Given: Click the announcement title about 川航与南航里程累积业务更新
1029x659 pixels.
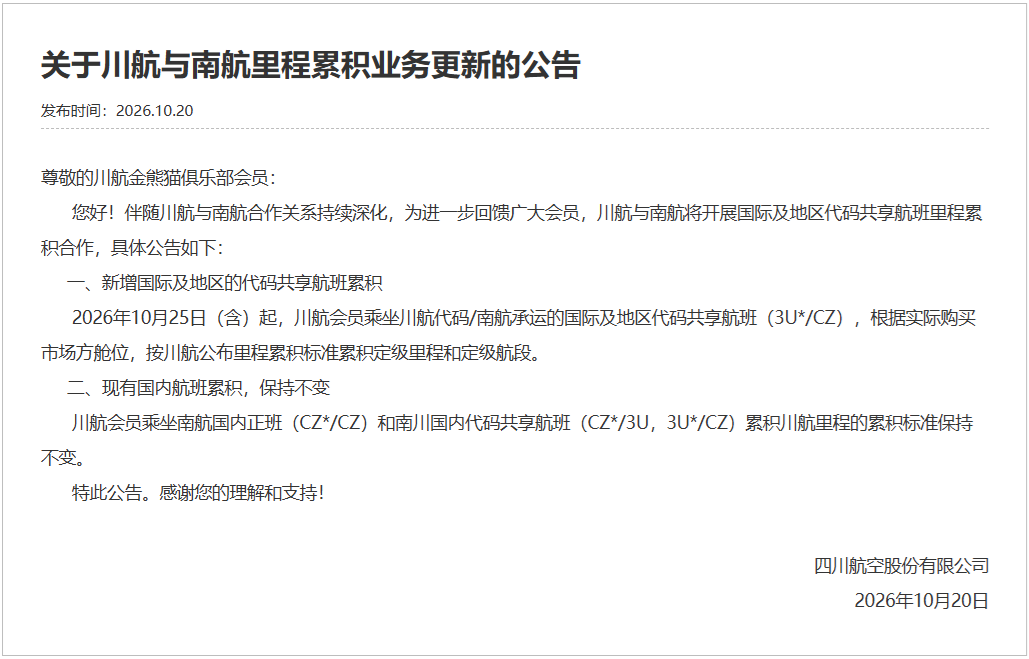Looking at the screenshot, I should click(310, 64).
